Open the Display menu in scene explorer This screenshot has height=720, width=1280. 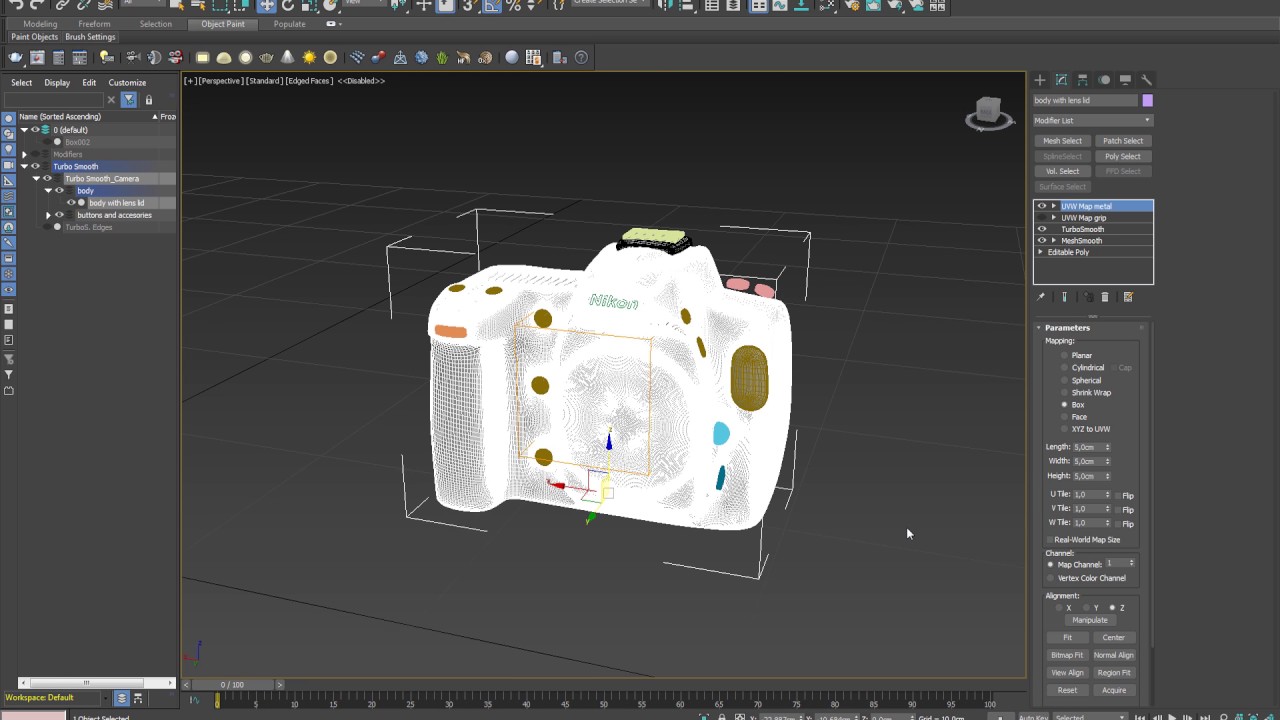[57, 83]
